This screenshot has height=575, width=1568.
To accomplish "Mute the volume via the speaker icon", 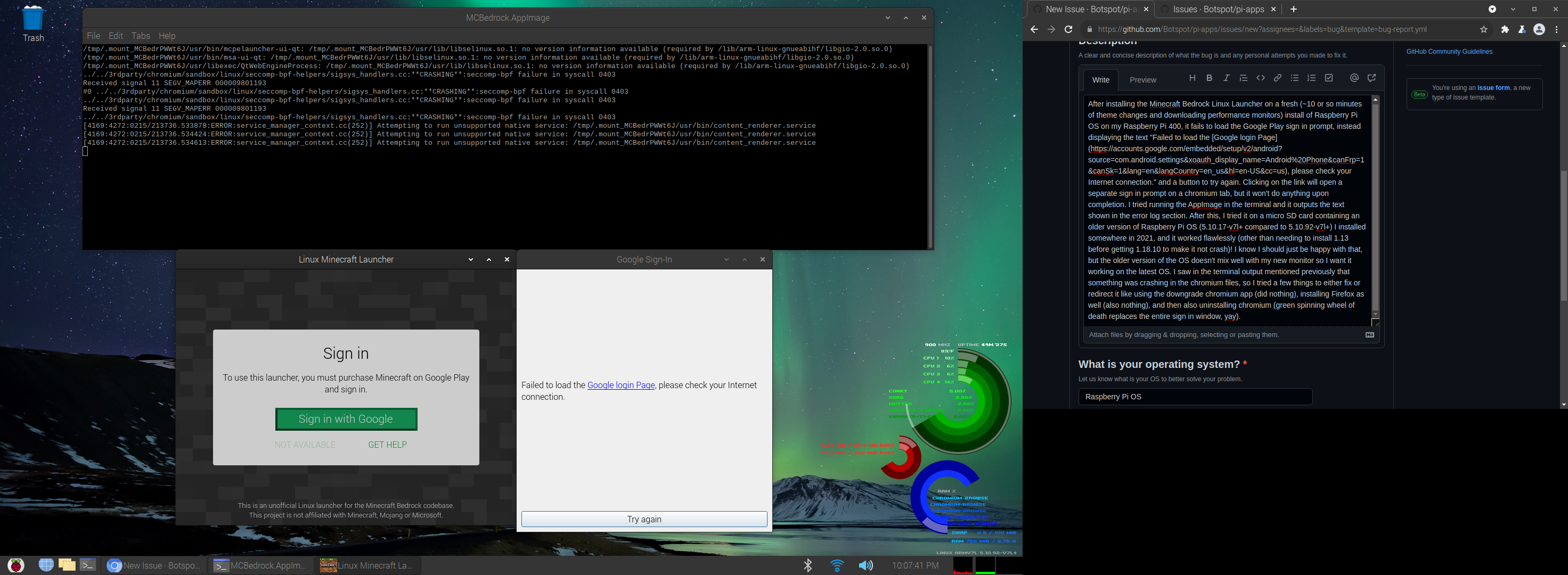I will 865,565.
